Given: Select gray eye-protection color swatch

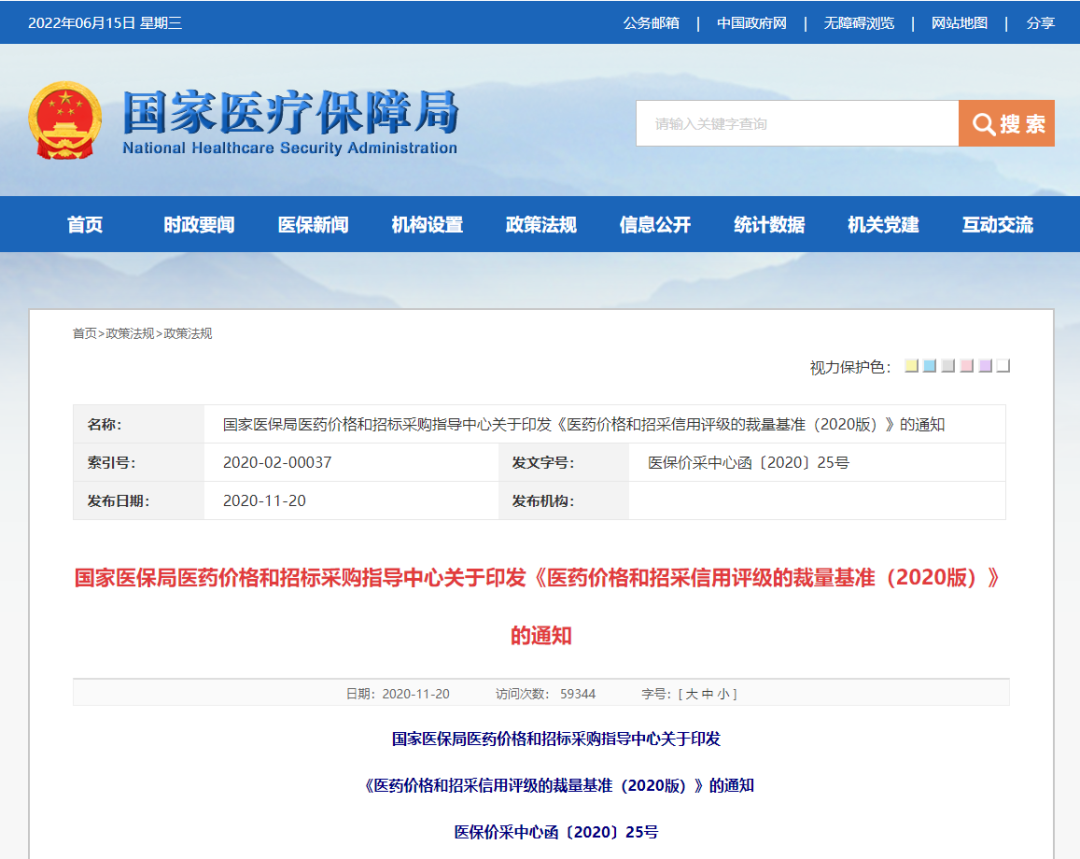Looking at the screenshot, I should point(948,366).
